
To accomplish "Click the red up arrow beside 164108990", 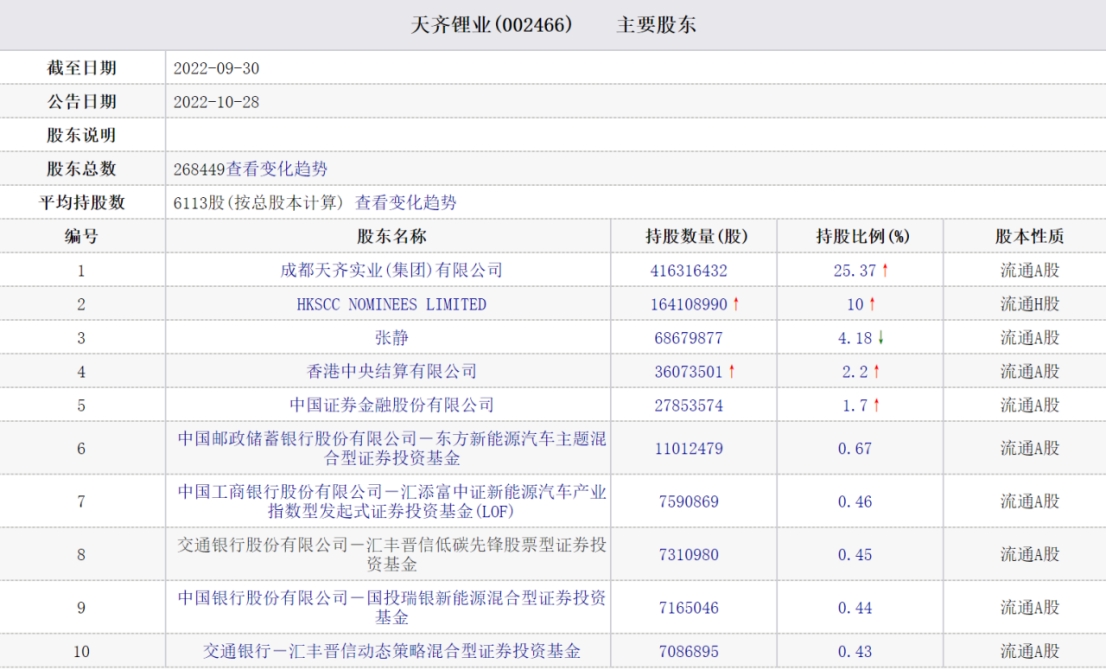I will pos(736,304).
